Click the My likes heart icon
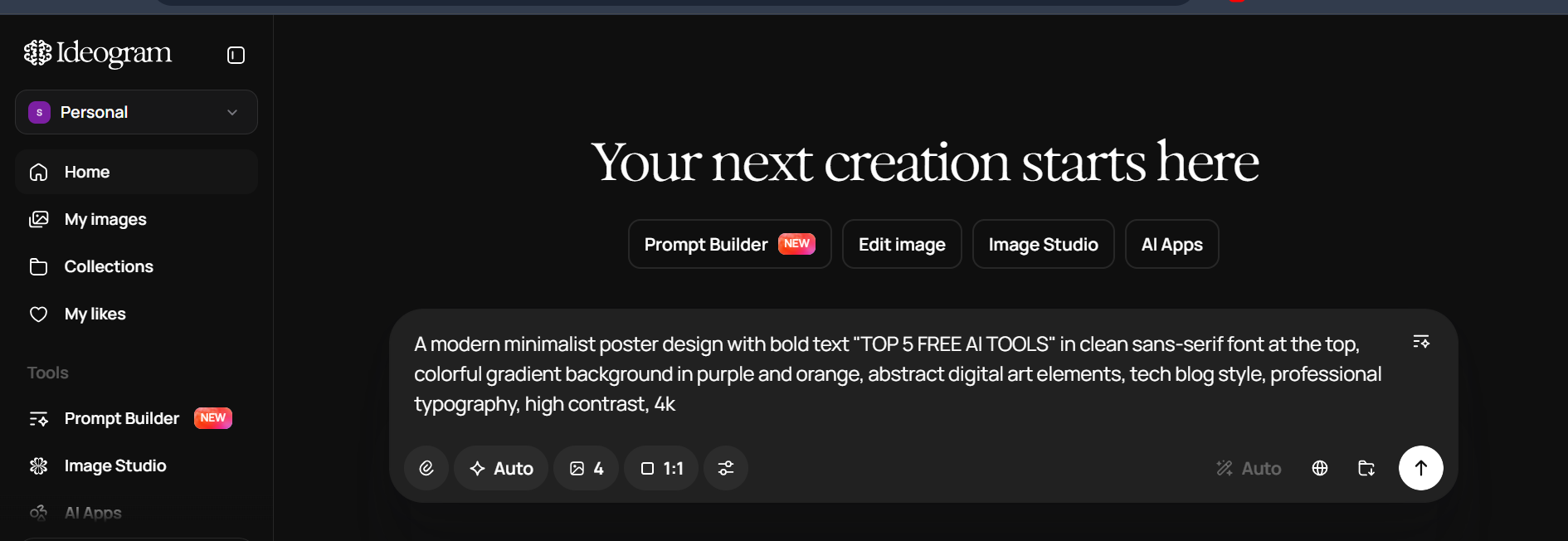1568x541 pixels. pyautogui.click(x=38, y=314)
